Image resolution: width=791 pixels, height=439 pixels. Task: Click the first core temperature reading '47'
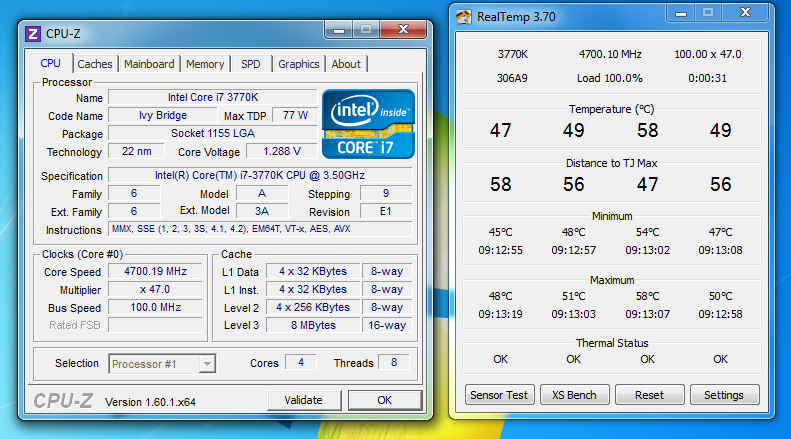tap(500, 130)
